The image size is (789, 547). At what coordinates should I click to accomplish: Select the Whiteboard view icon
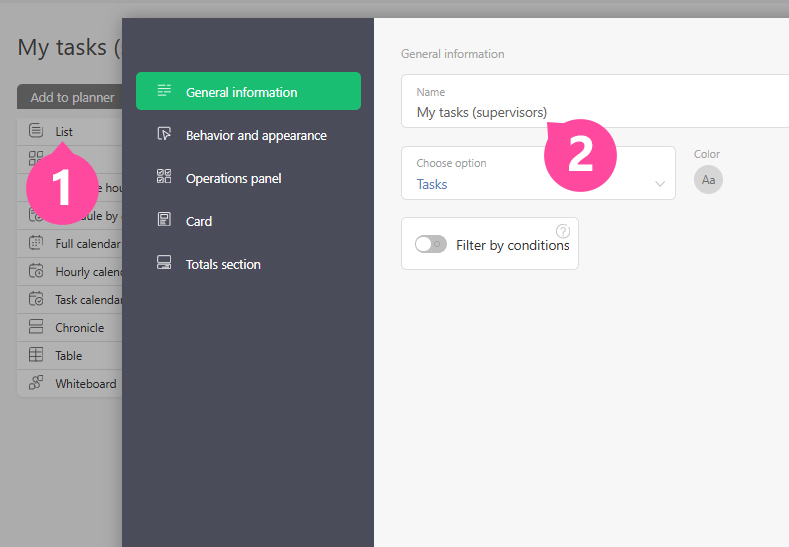[36, 383]
